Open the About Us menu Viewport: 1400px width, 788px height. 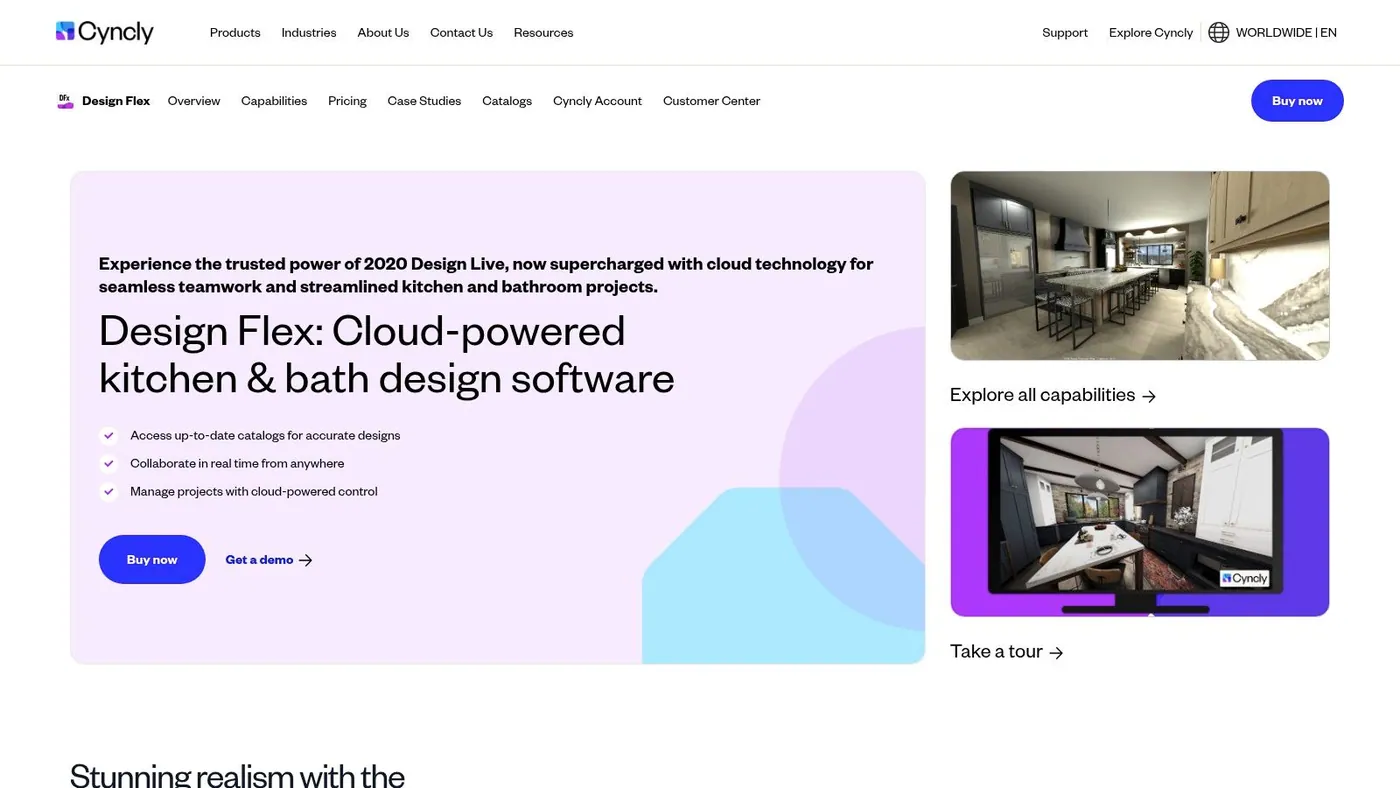pos(383,33)
